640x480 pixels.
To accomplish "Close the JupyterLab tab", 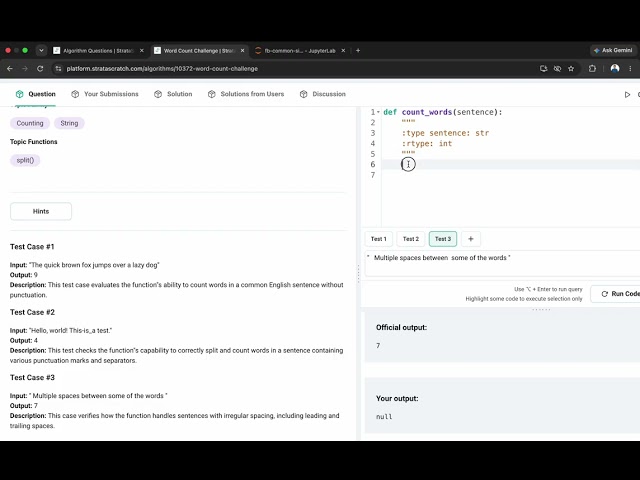I will point(343,51).
